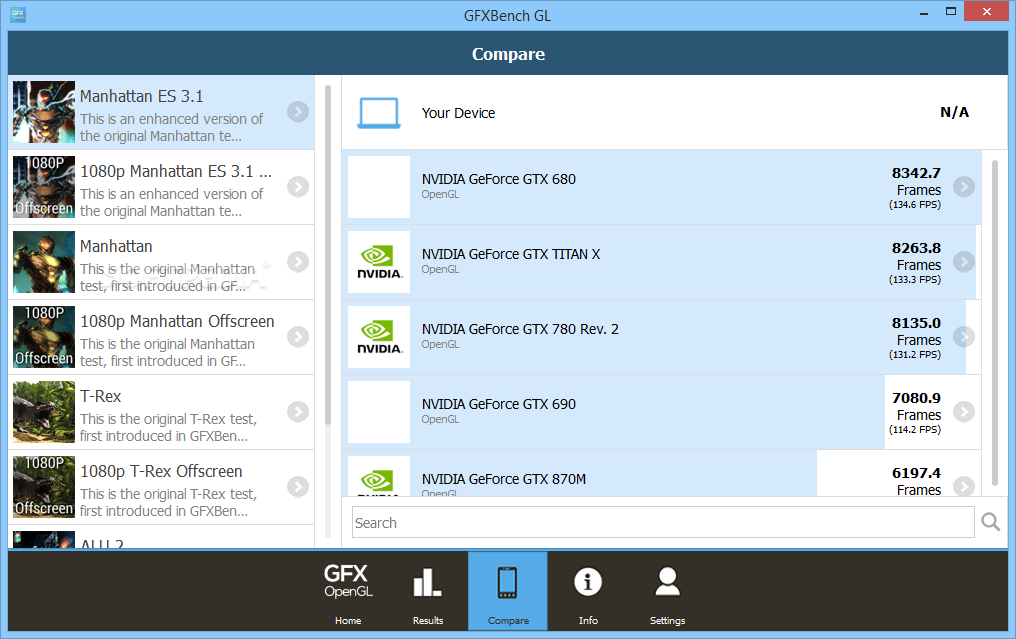Click the 1080p Manhattan Offscreen thumbnail
1016x639 pixels.
(x=44, y=337)
